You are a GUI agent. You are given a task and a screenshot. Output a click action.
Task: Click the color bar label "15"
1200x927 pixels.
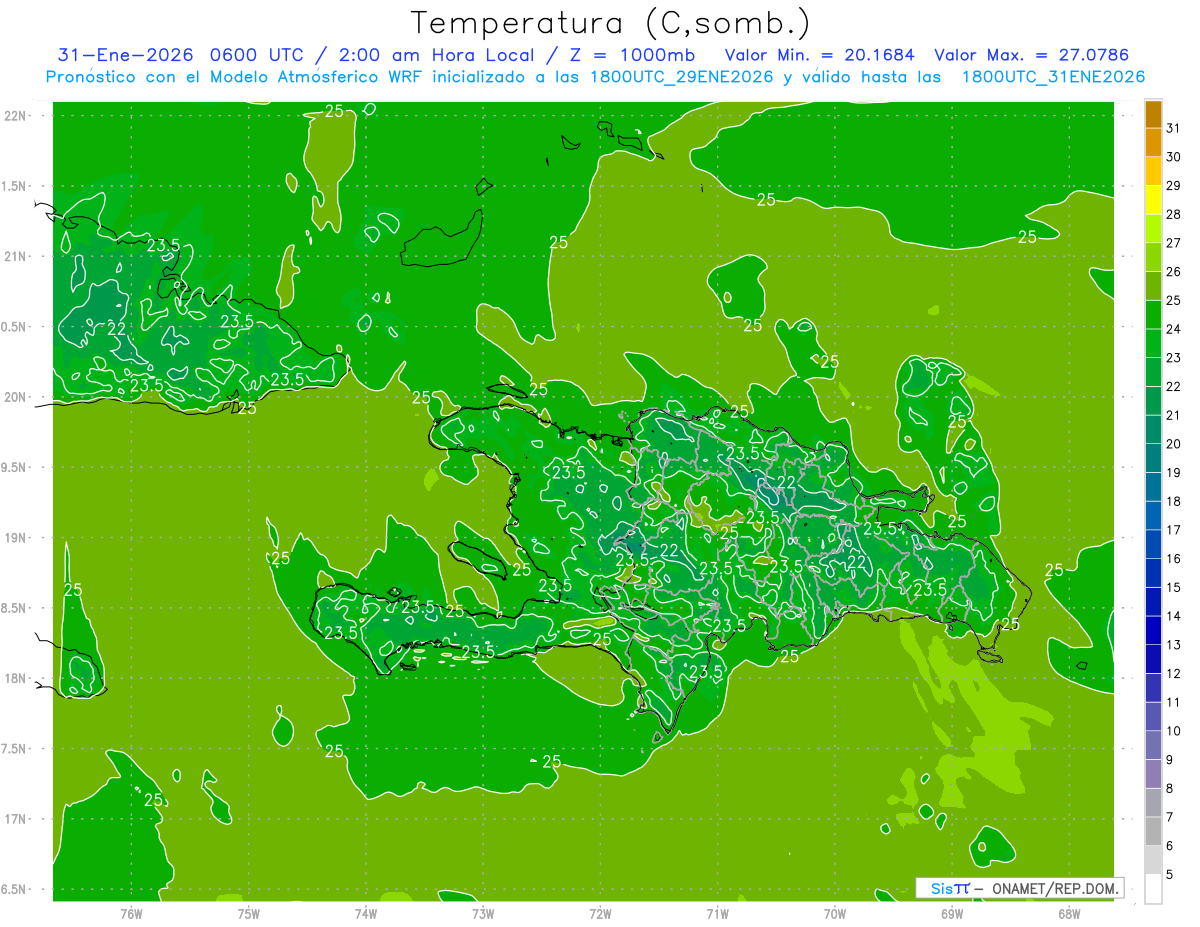click(1173, 587)
